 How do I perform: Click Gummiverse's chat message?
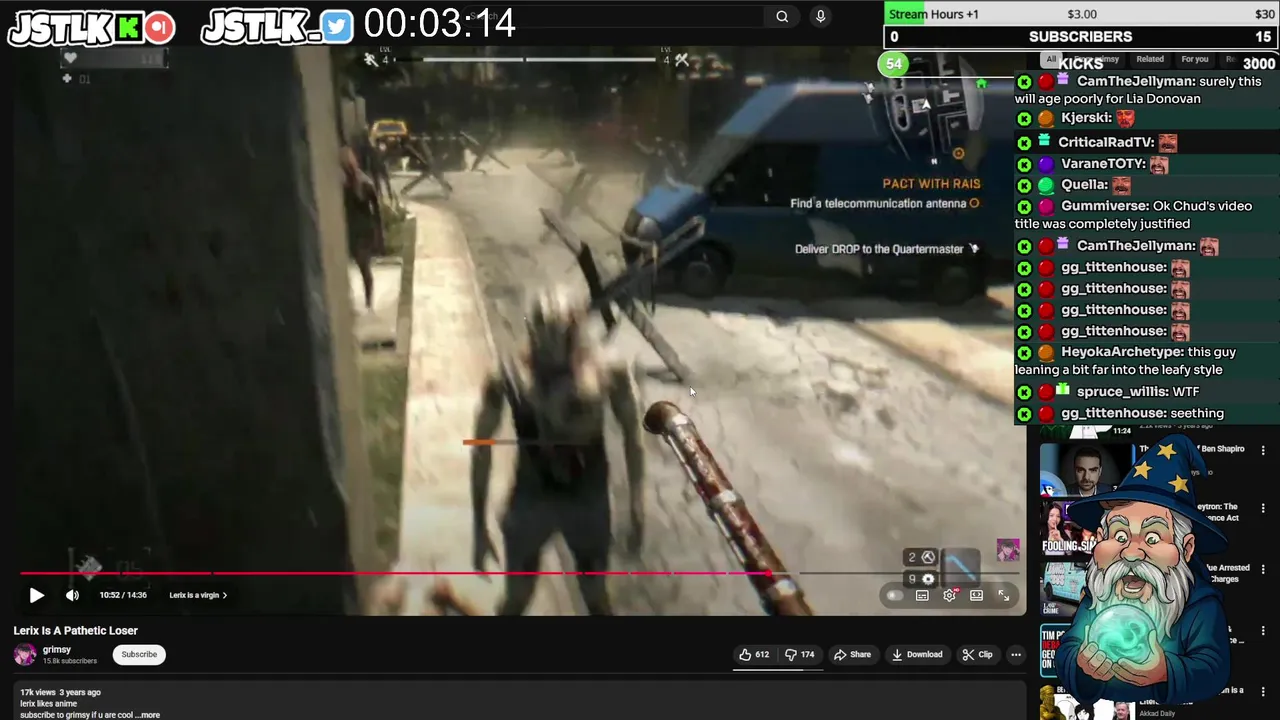tap(1144, 215)
